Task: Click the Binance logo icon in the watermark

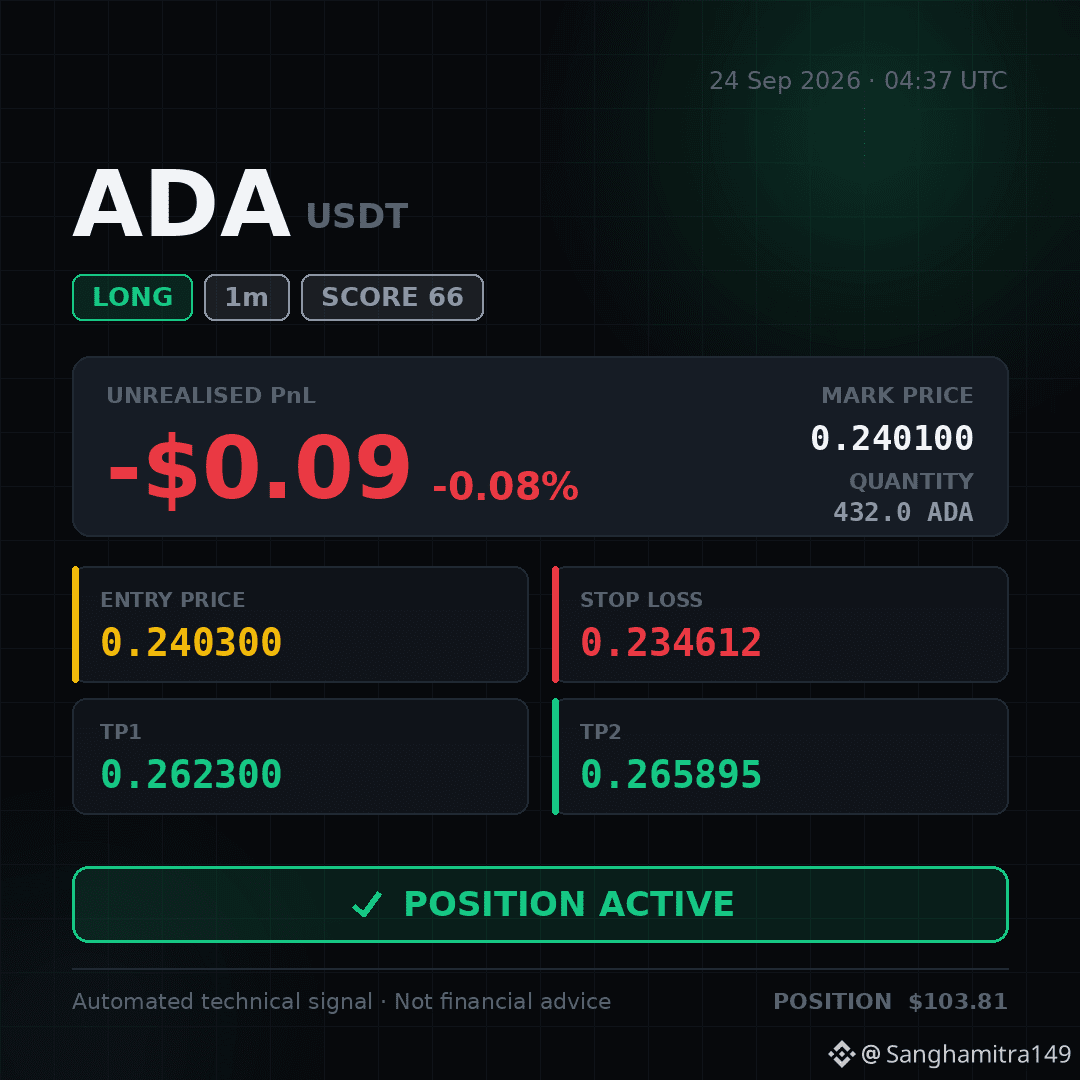Action: pos(841,1054)
